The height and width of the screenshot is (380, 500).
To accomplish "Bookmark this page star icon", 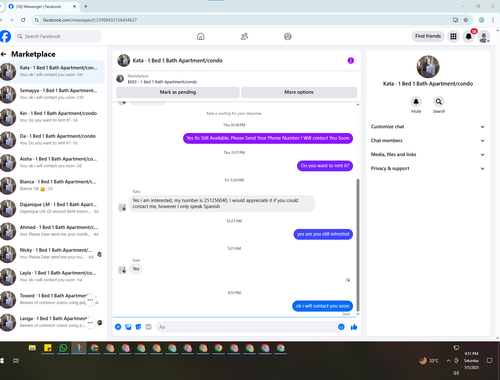I will [x=466, y=20].
